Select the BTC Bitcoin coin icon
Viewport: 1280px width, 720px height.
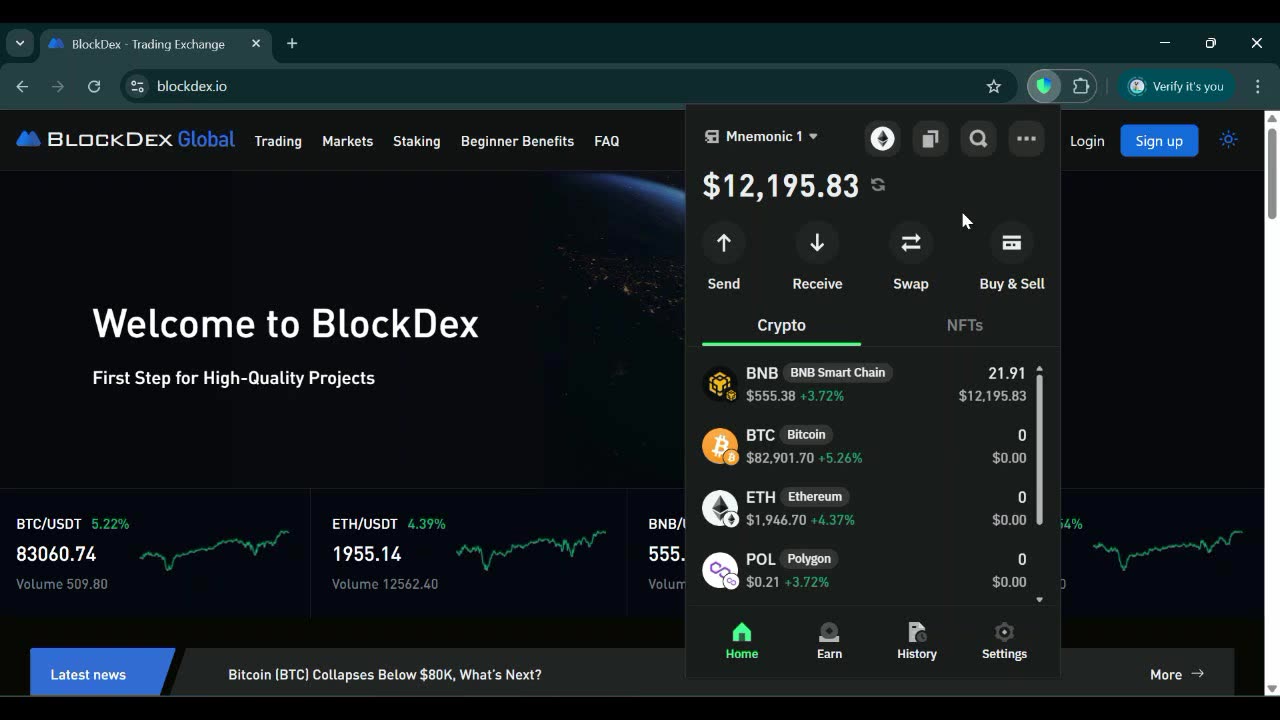click(720, 446)
